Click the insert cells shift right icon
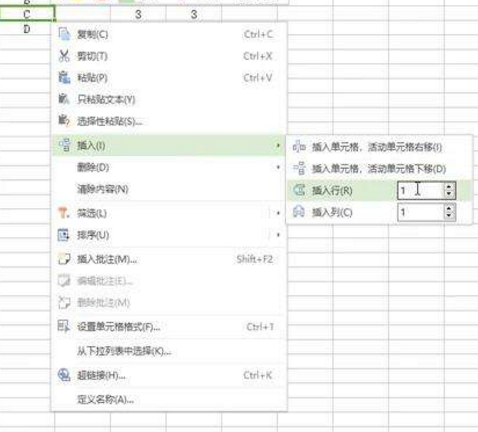The image size is (478, 432). (x=299, y=146)
